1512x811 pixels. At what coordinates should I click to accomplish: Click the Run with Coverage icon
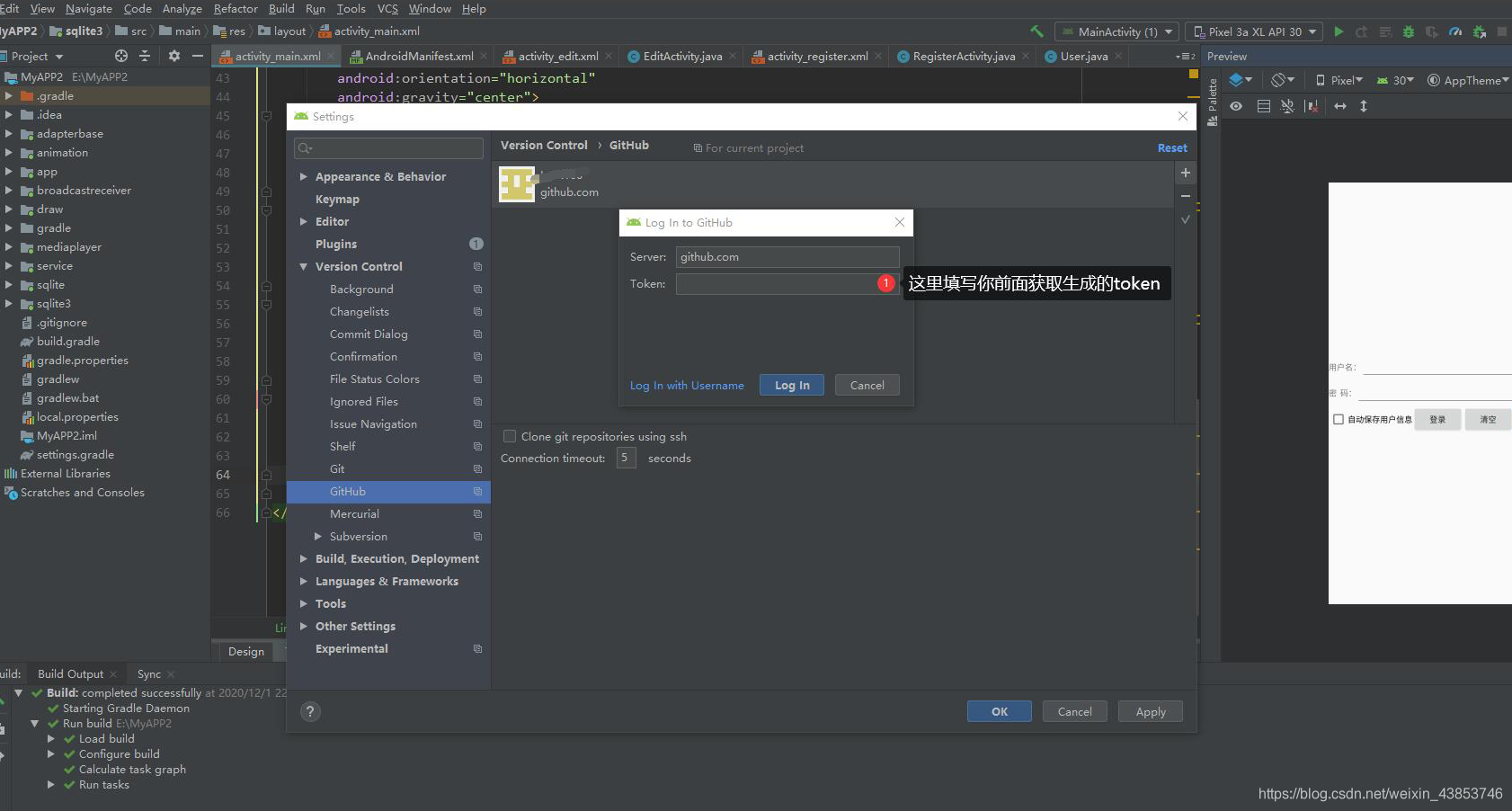(1432, 31)
